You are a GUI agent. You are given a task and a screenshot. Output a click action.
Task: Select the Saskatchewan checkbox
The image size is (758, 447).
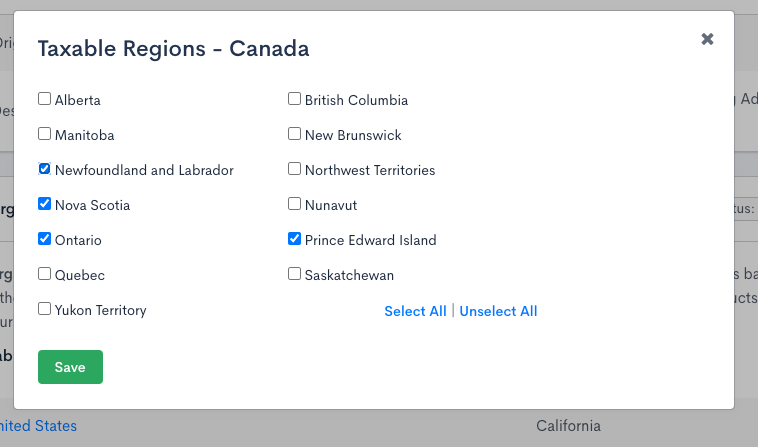click(295, 274)
